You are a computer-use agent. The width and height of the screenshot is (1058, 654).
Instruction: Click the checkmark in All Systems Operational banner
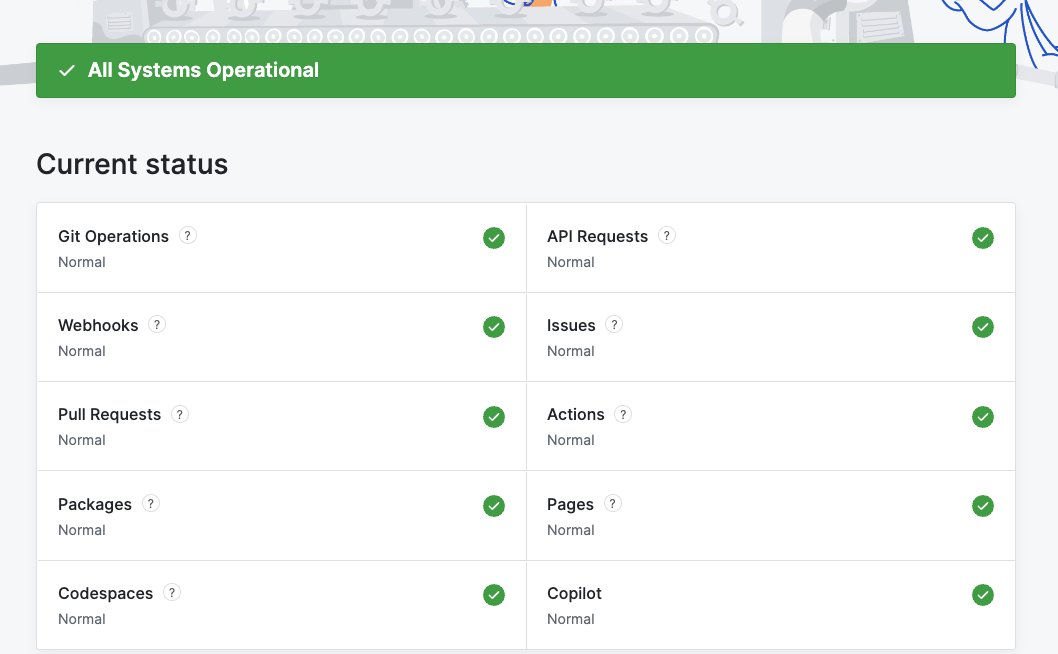click(x=67, y=70)
